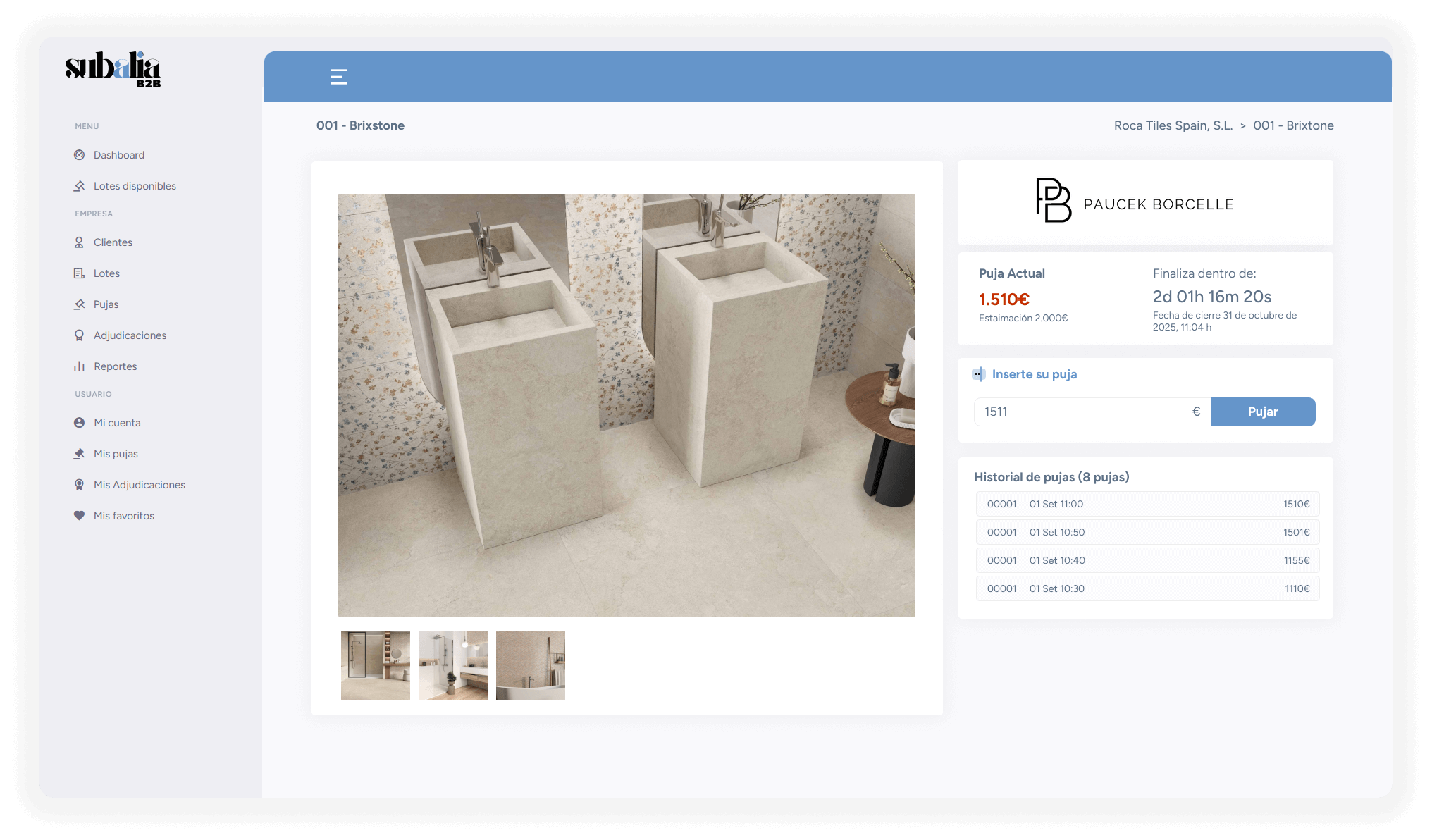1432x840 pixels.
Task: Select the first shower thumbnail
Action: [x=376, y=665]
